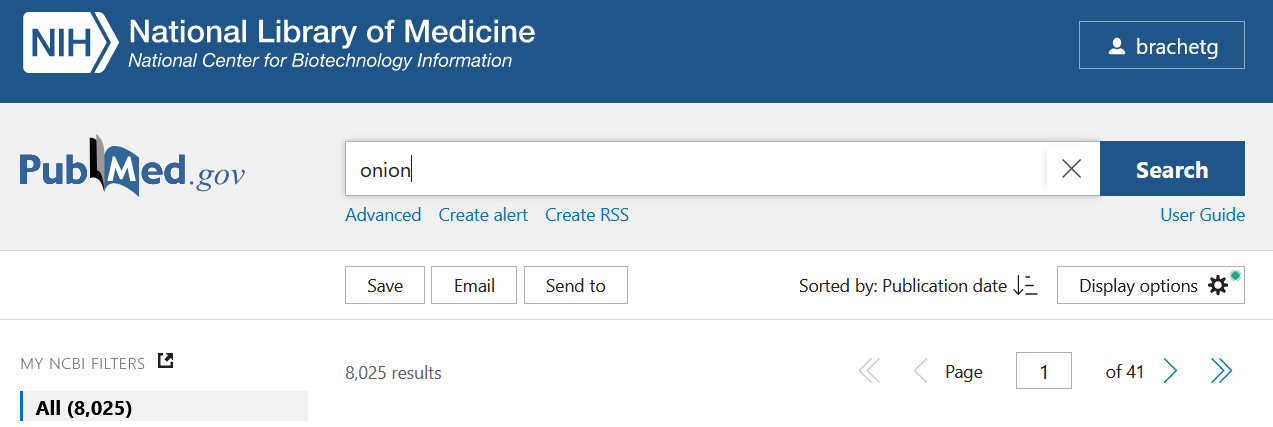This screenshot has width=1273, height=427.
Task: Jump to last results page arrow
Action: [x=1221, y=372]
